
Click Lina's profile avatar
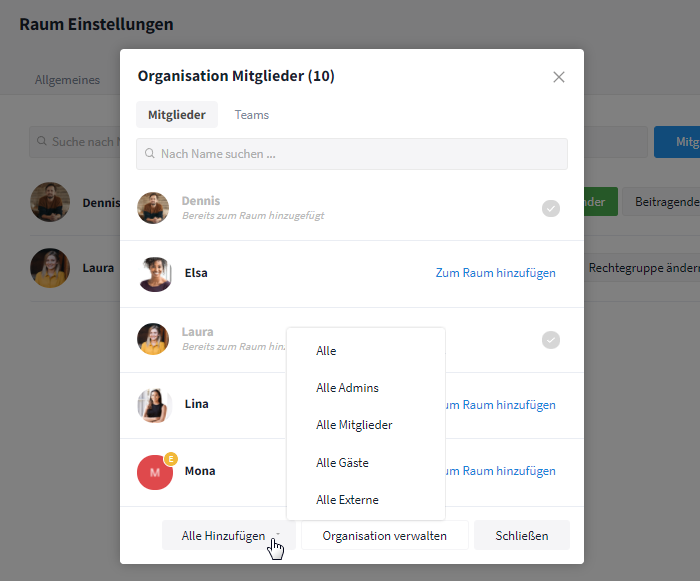(155, 405)
